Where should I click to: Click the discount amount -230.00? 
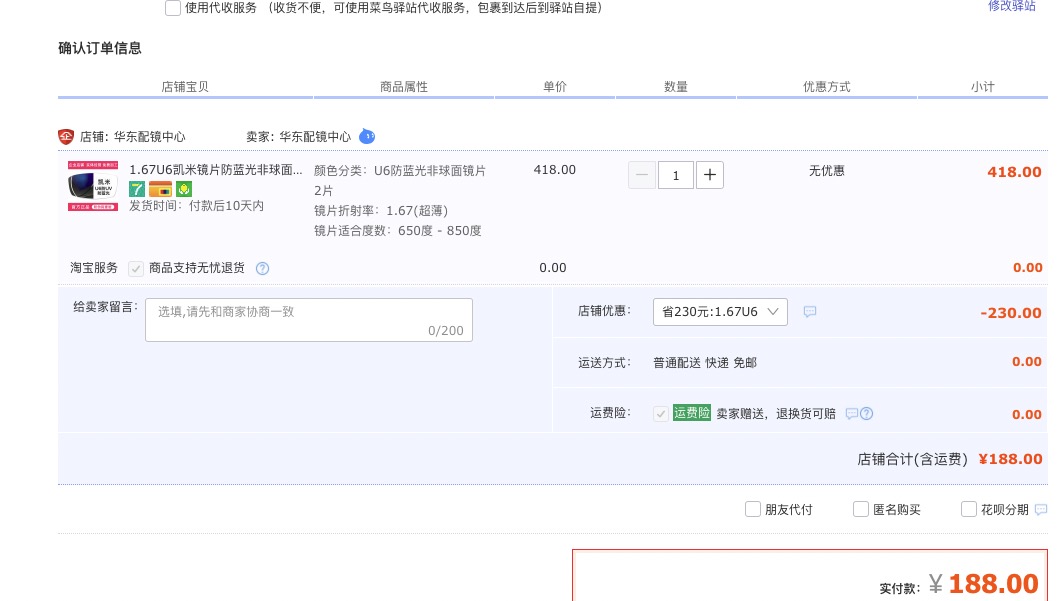click(x=1011, y=313)
